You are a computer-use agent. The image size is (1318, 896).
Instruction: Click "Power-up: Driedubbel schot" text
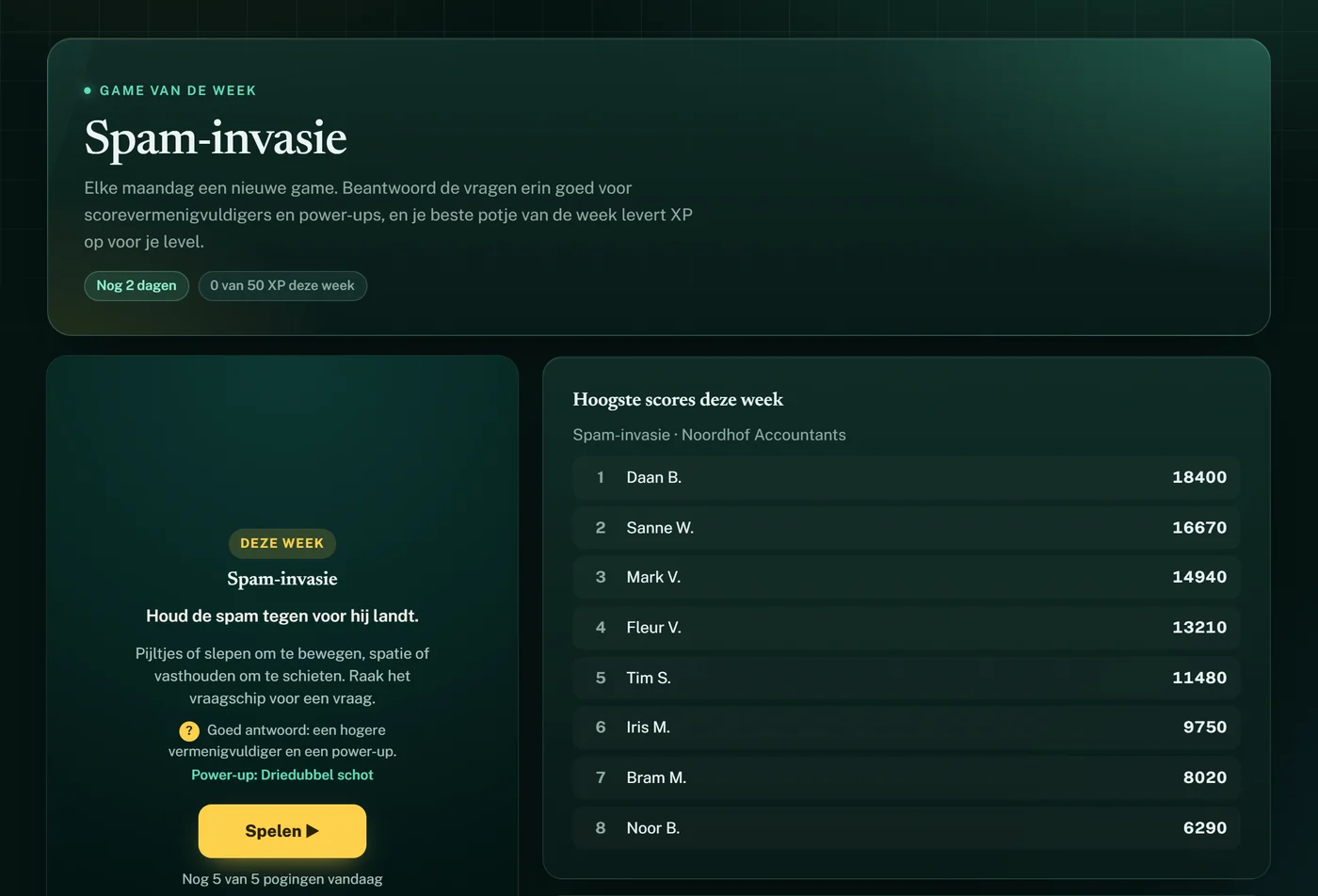coord(282,775)
